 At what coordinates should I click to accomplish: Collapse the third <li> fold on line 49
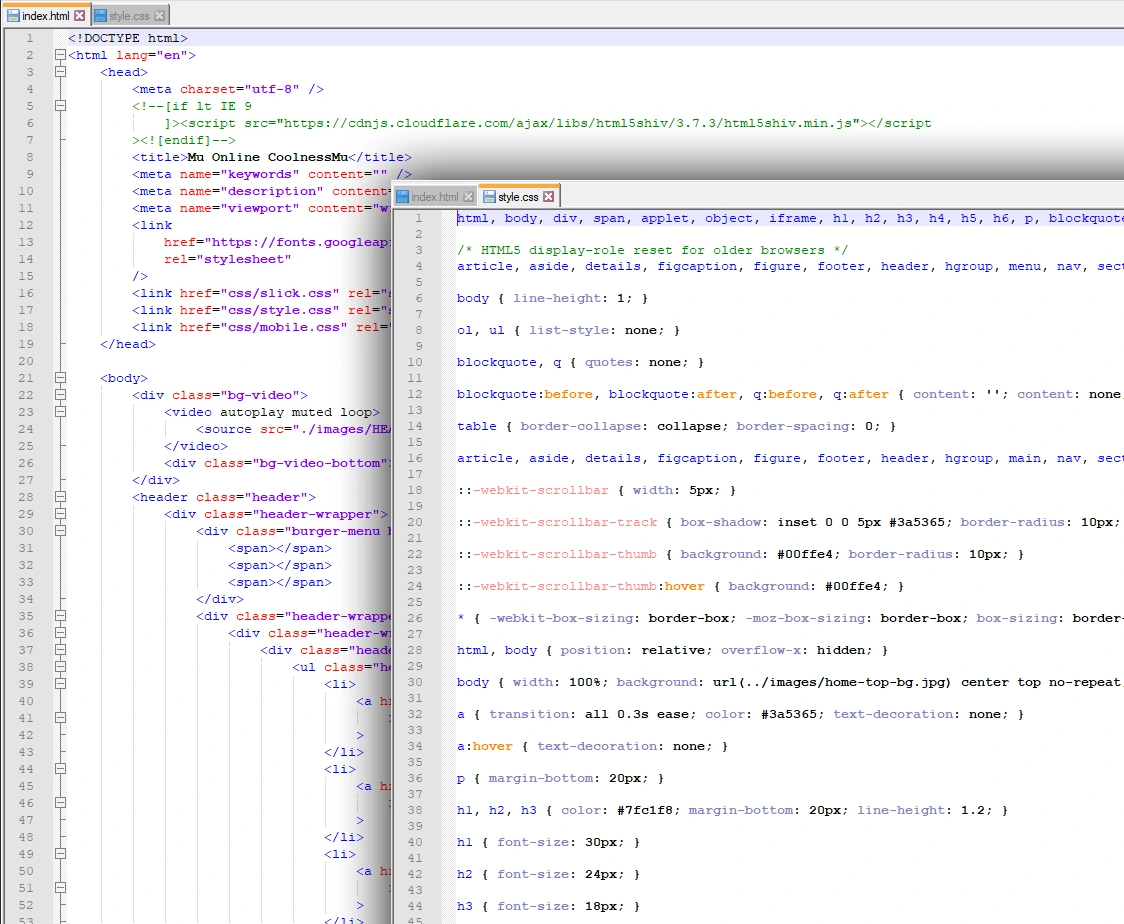(x=60, y=854)
